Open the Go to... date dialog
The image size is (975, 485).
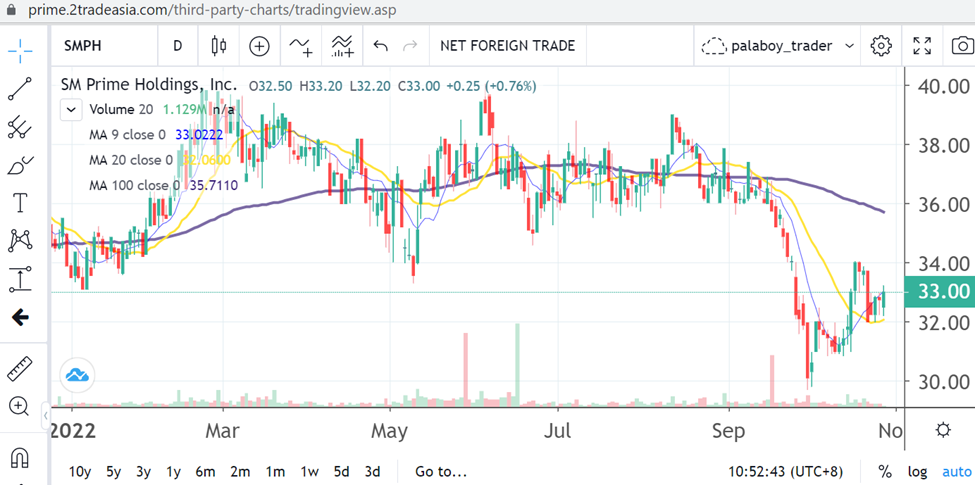pos(441,471)
